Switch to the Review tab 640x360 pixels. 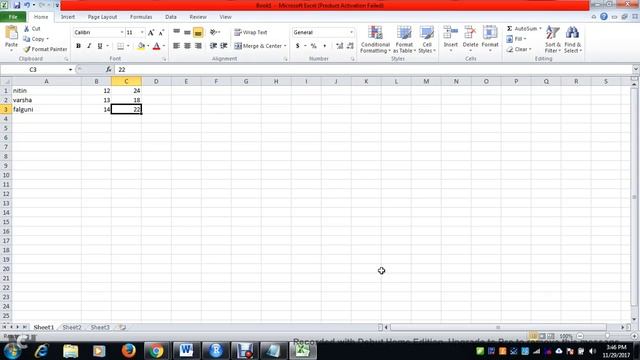(x=198, y=17)
